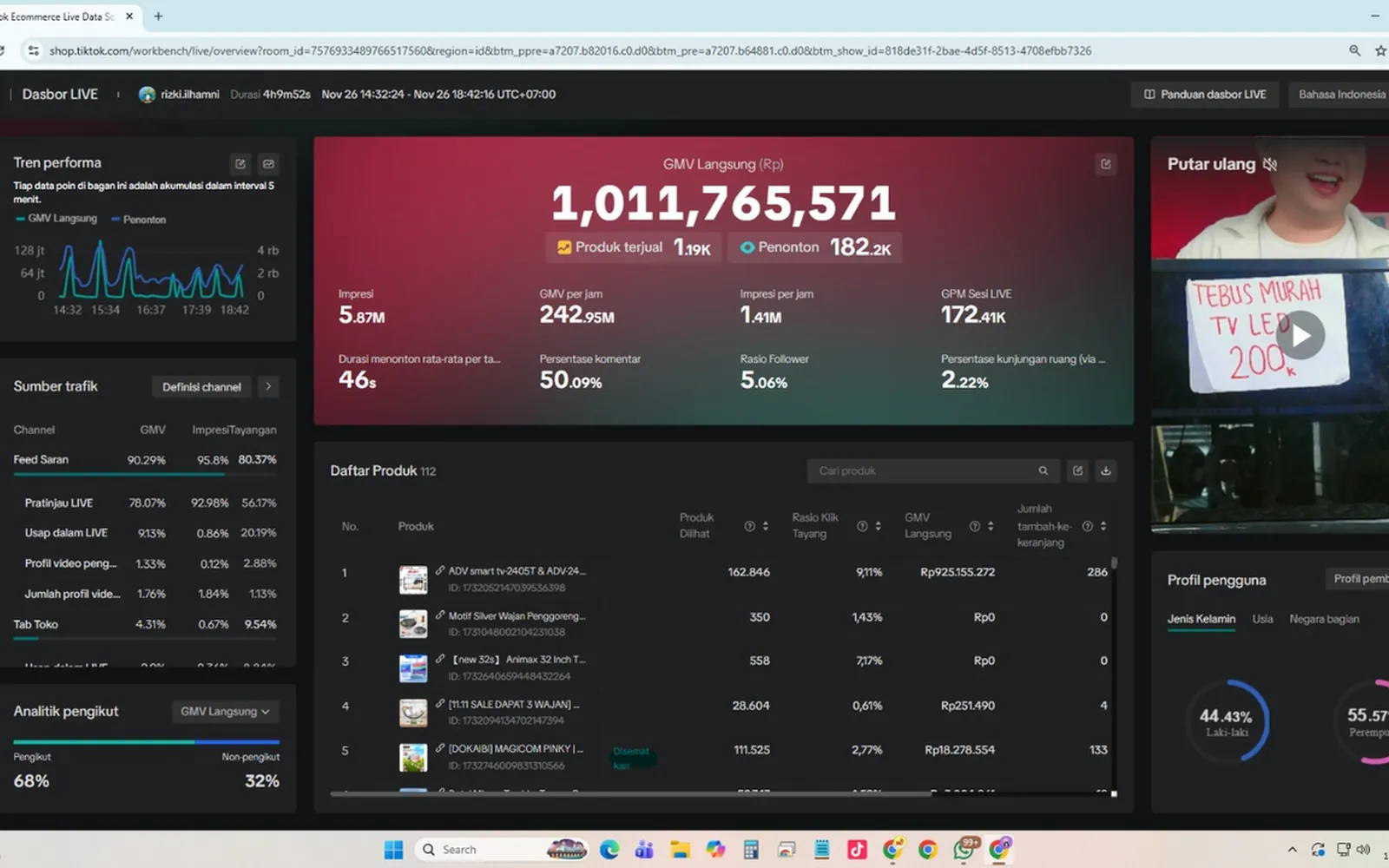Open File Explorer from the taskbar
The width and height of the screenshot is (1389, 868).
(x=680, y=849)
